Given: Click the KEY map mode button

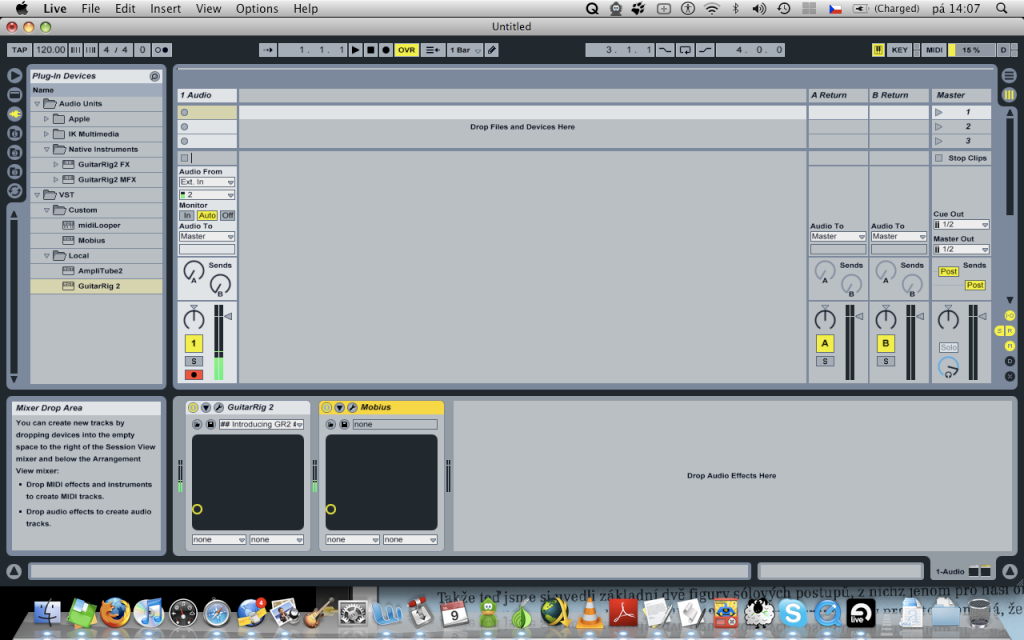Looking at the screenshot, I should tap(899, 50).
